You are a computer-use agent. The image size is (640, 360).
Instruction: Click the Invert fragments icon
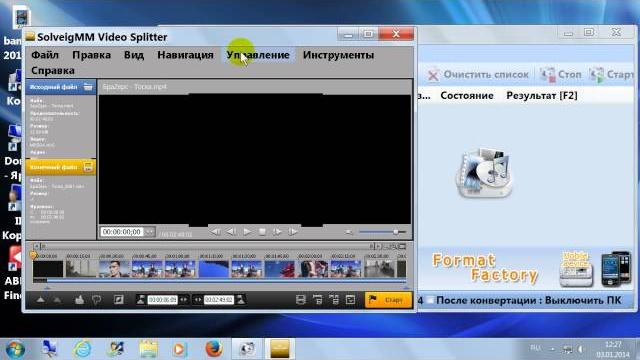click(x=118, y=300)
